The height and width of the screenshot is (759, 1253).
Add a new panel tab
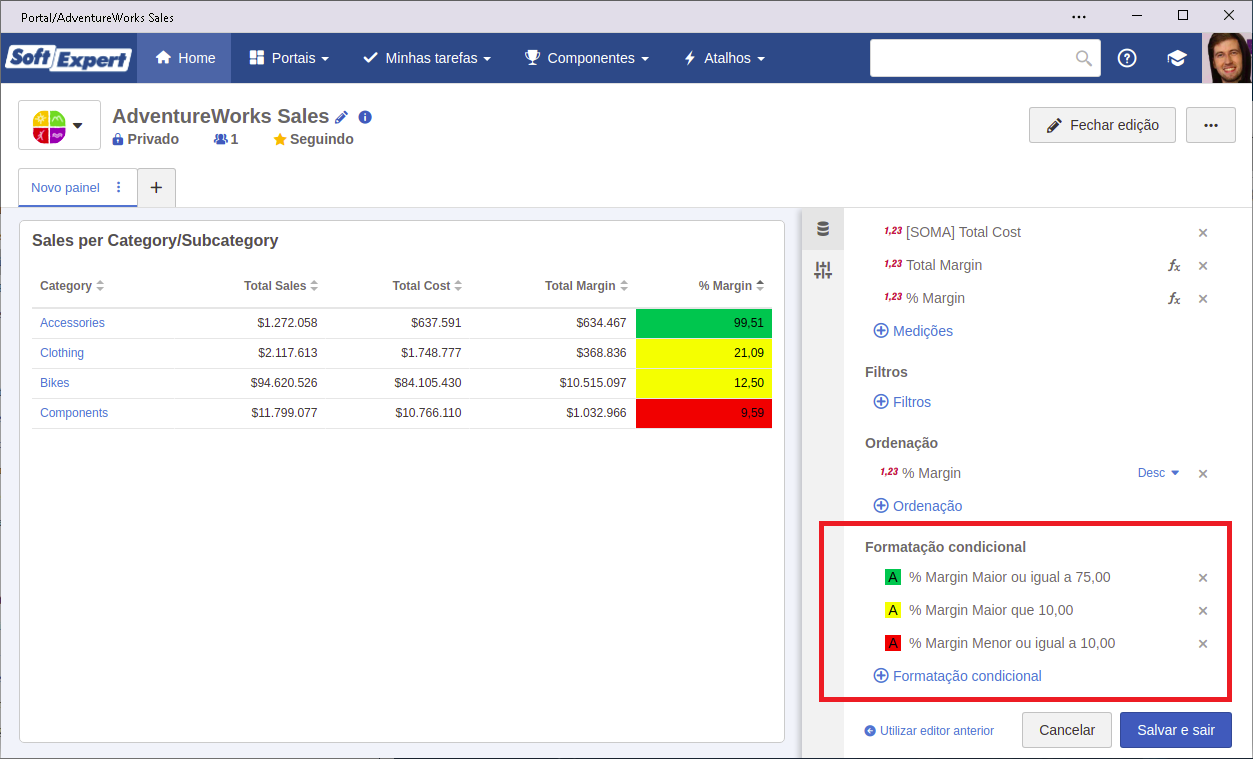click(156, 187)
